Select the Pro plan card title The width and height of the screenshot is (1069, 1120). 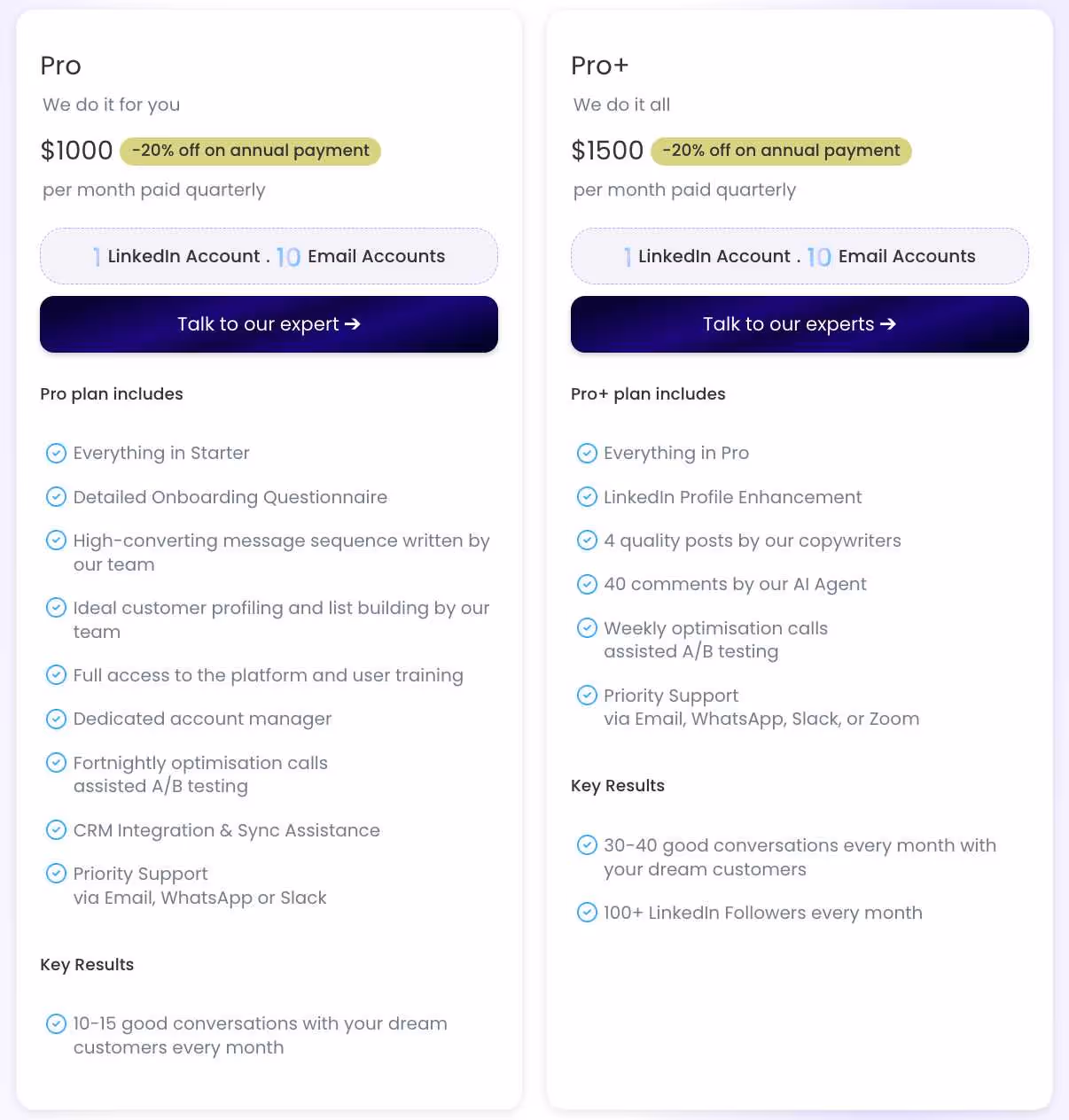click(60, 65)
